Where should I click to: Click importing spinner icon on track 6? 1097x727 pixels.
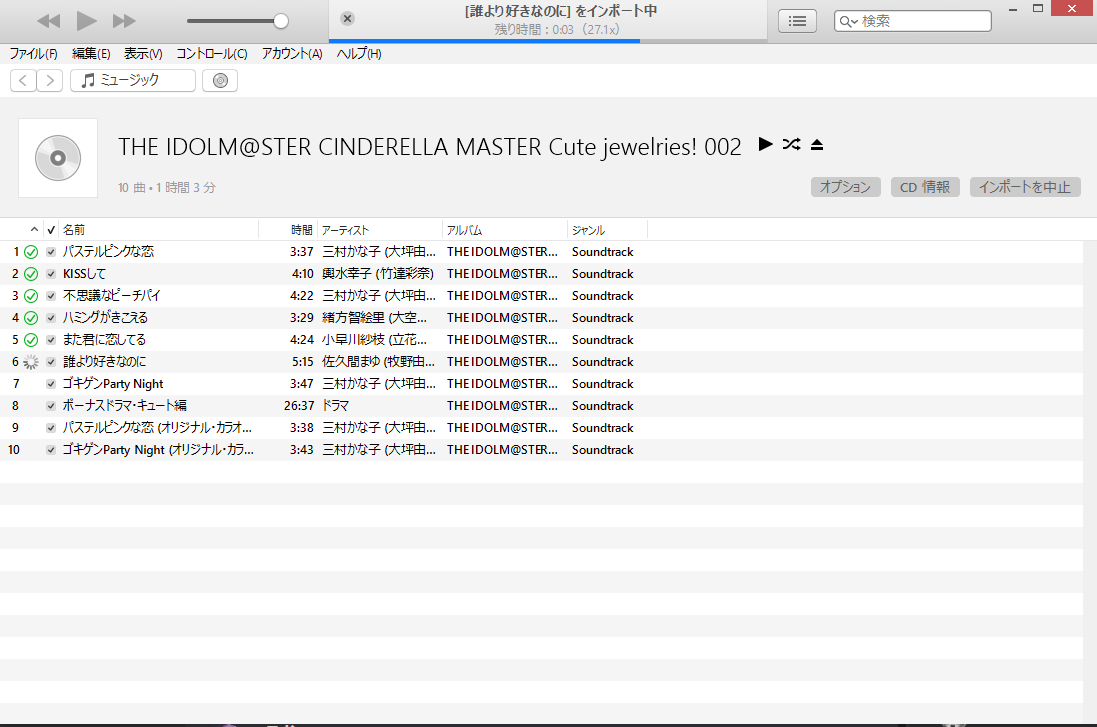(x=31, y=362)
